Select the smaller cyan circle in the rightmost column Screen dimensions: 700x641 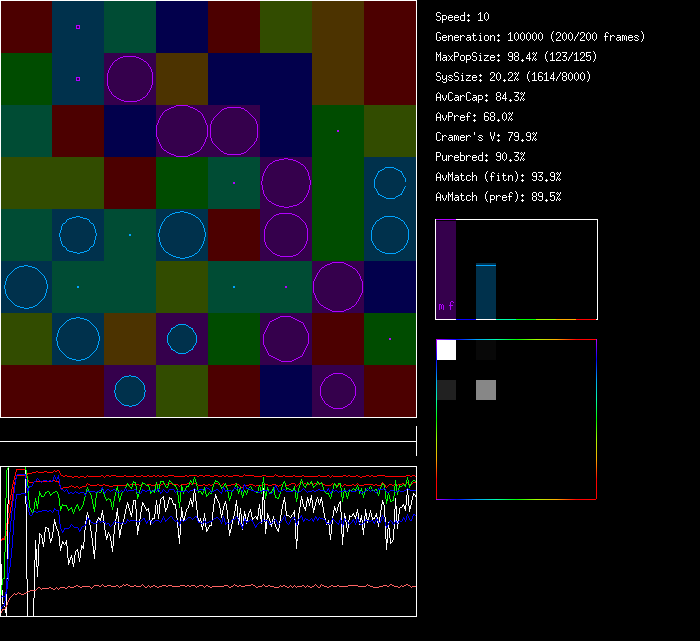click(x=390, y=183)
